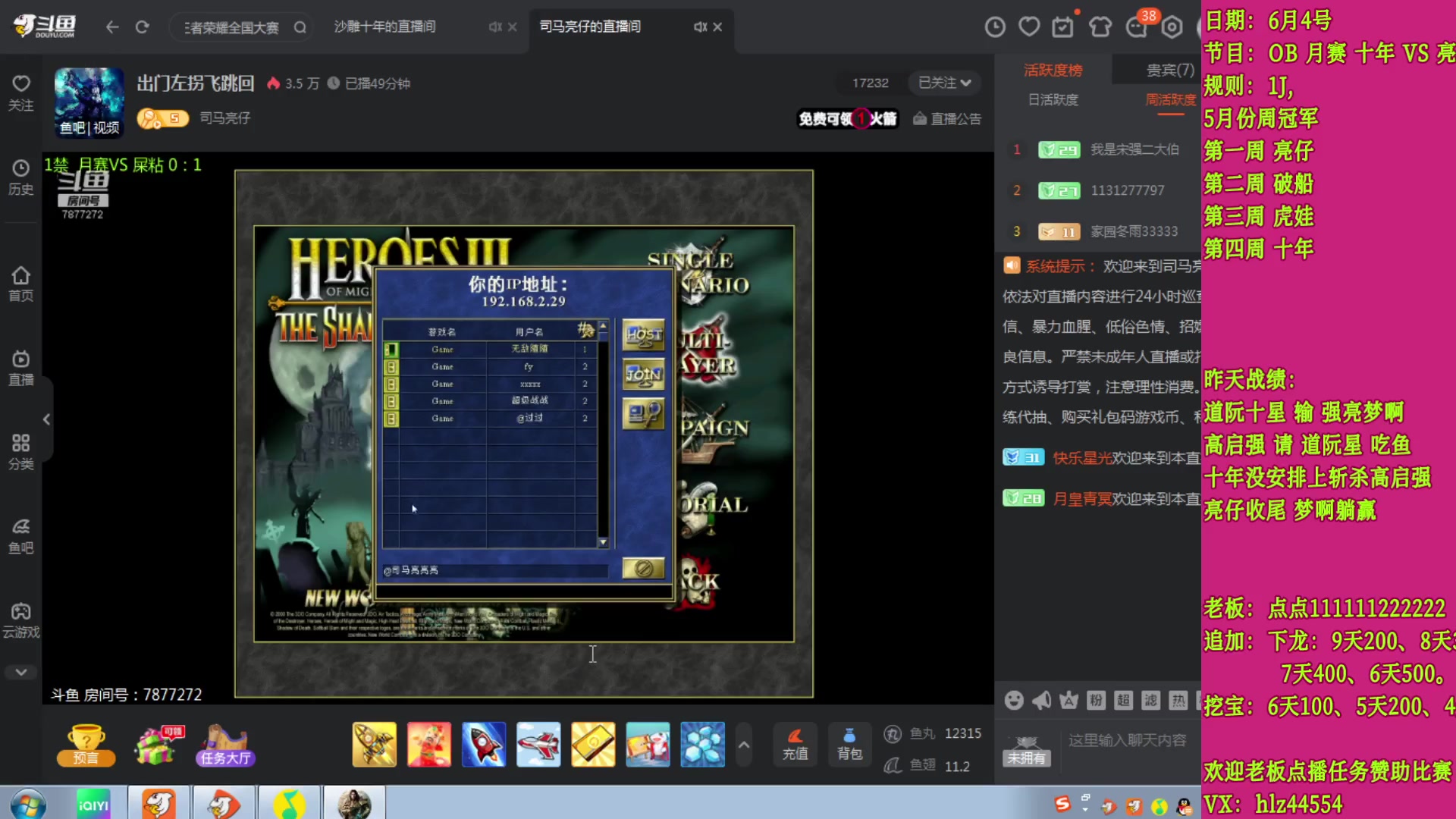Select the Game row with username xxxxx

click(490, 384)
